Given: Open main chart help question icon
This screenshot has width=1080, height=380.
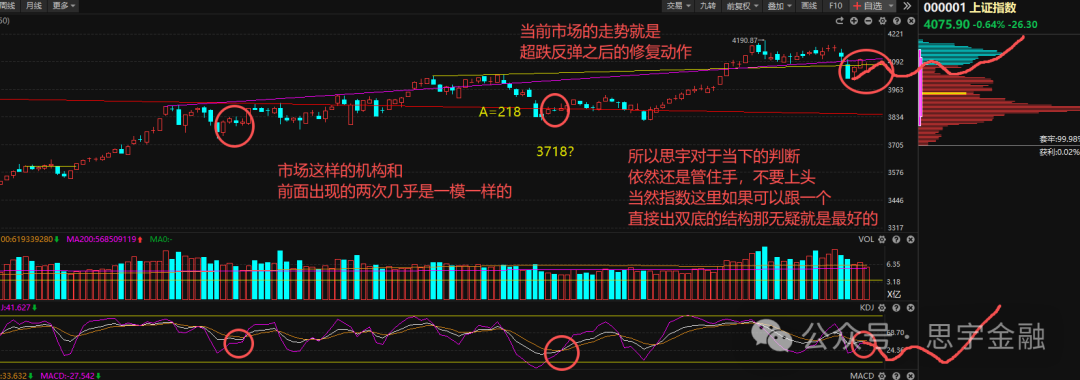Looking at the screenshot, I should tap(897, 21).
